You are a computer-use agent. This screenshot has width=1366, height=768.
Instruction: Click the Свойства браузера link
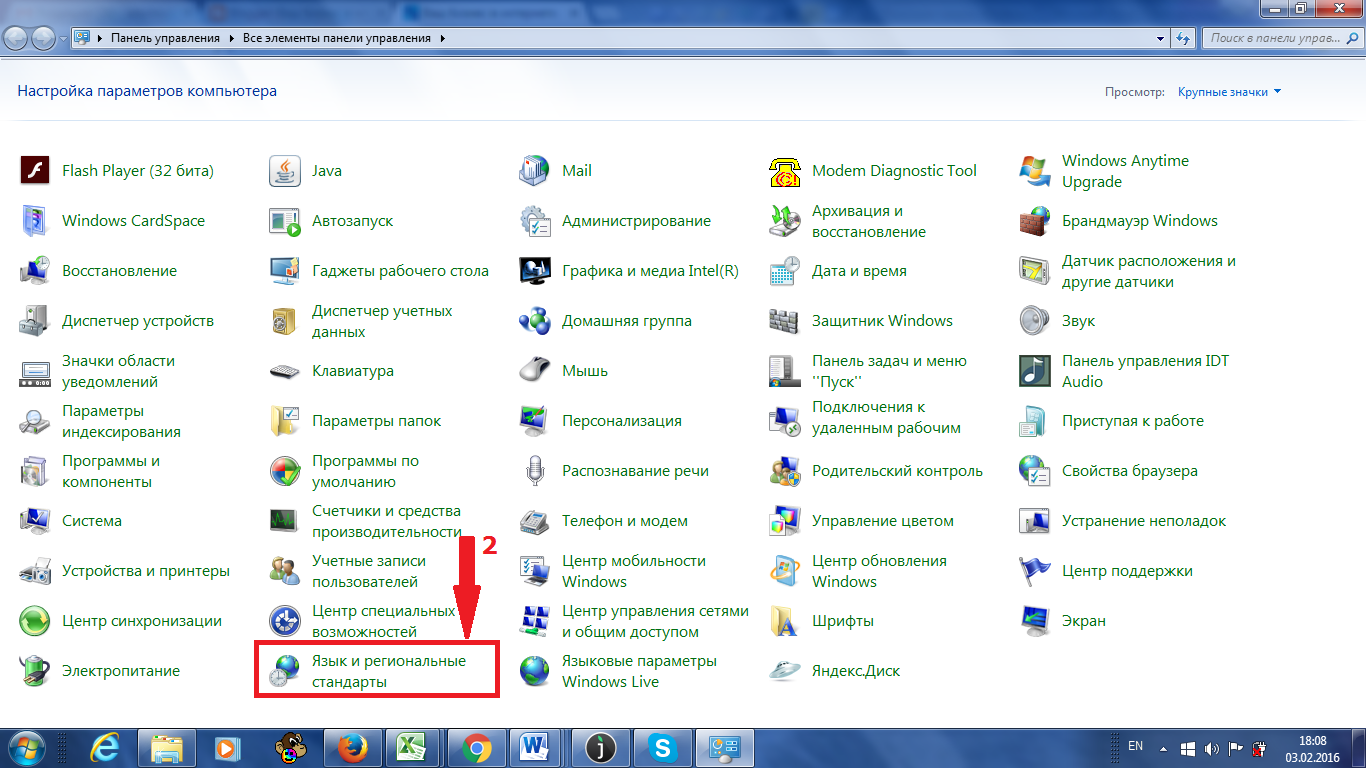[1129, 471]
